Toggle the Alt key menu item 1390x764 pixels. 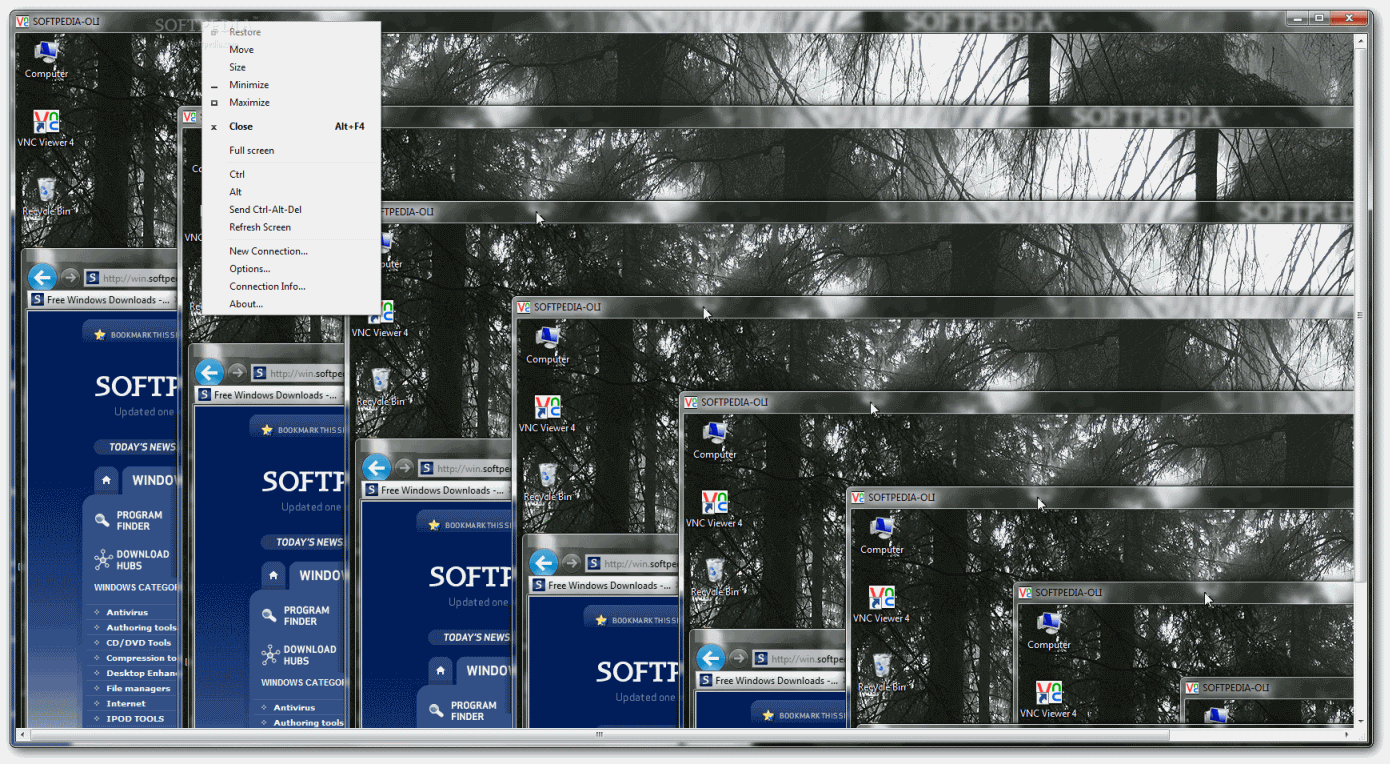click(291, 192)
